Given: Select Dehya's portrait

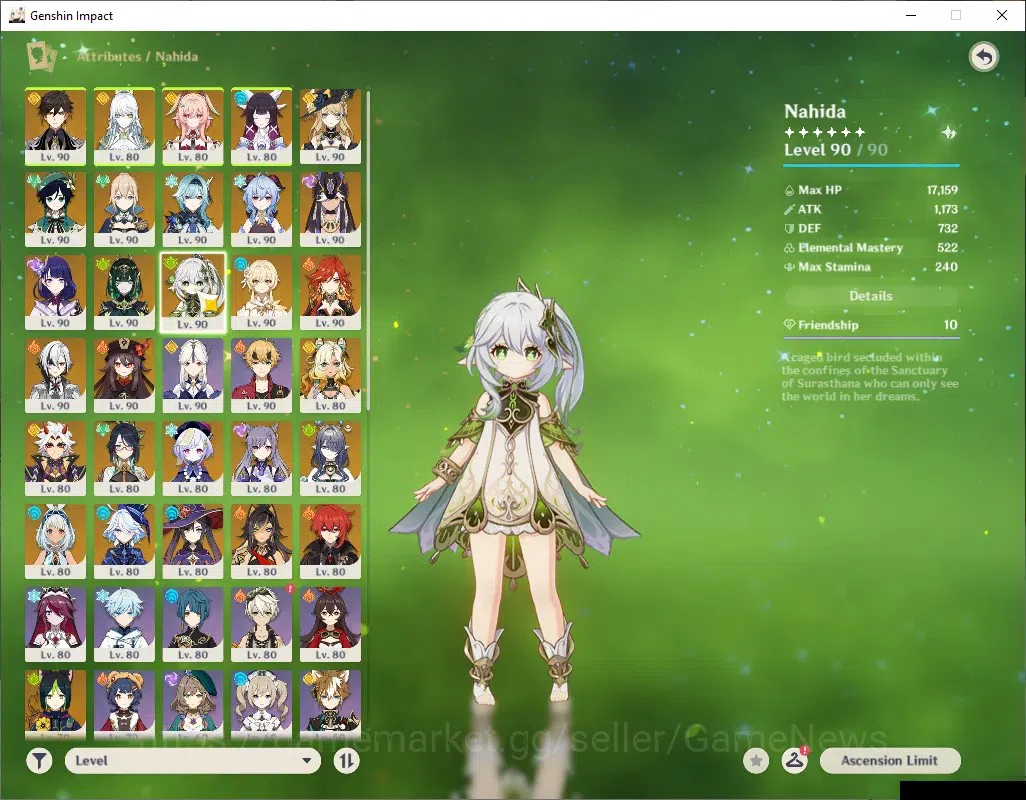Looking at the screenshot, I should point(262,542).
